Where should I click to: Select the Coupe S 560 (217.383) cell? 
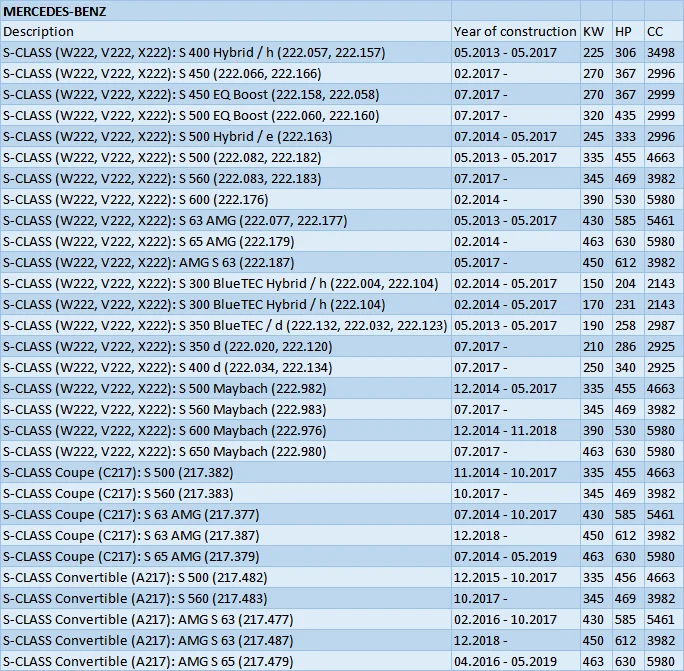click(x=226, y=493)
